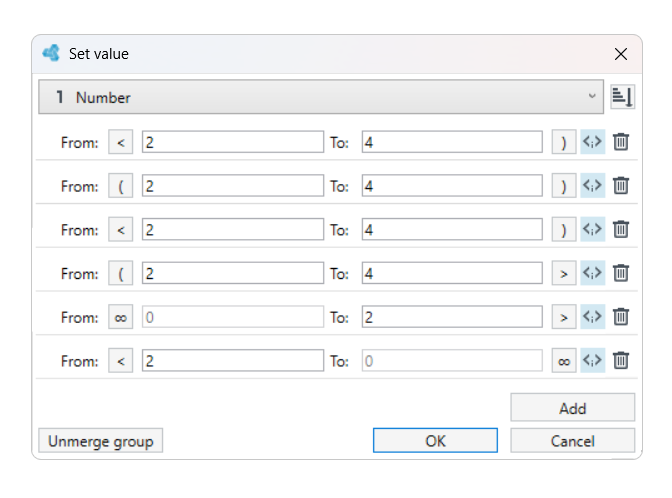Click the To field of the second row
672x498 pixels.
click(x=452, y=186)
